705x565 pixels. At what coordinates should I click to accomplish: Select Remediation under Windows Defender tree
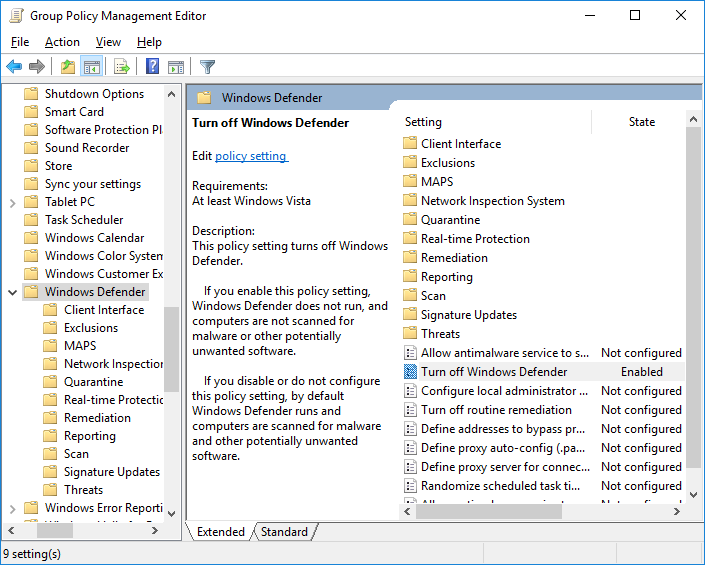click(x=97, y=418)
